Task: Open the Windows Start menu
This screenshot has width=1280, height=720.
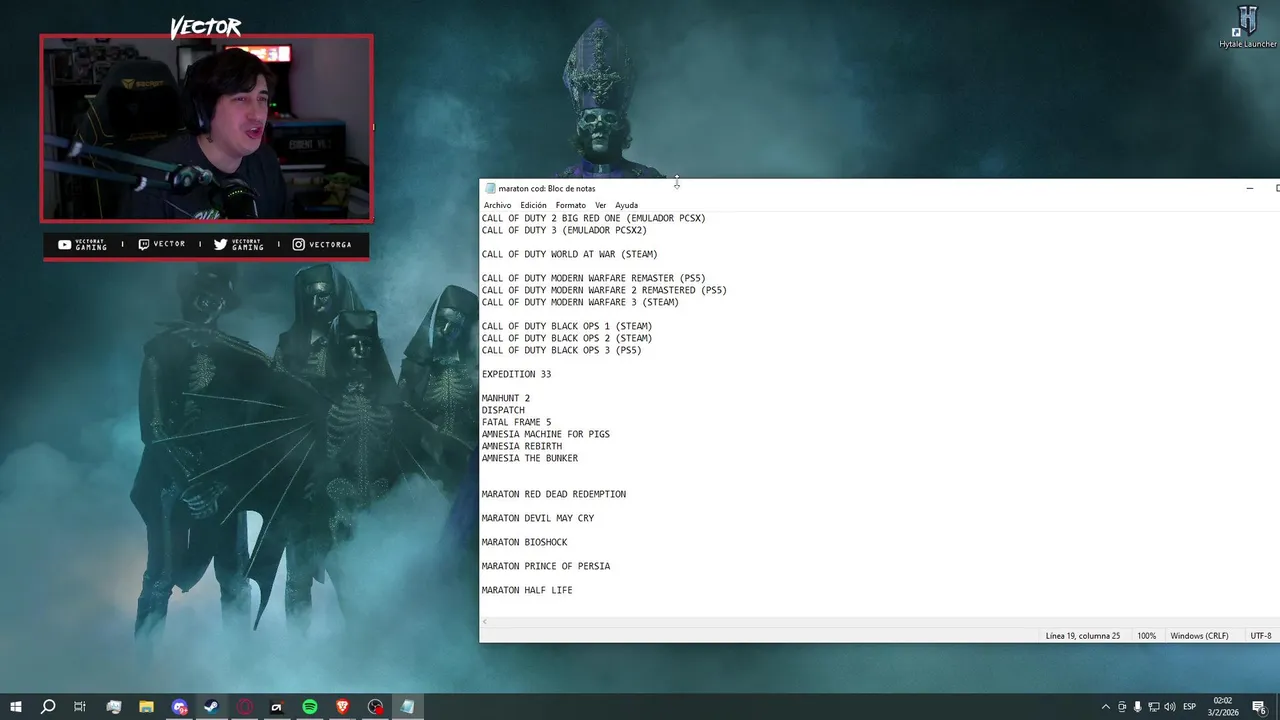Action: pos(16,707)
